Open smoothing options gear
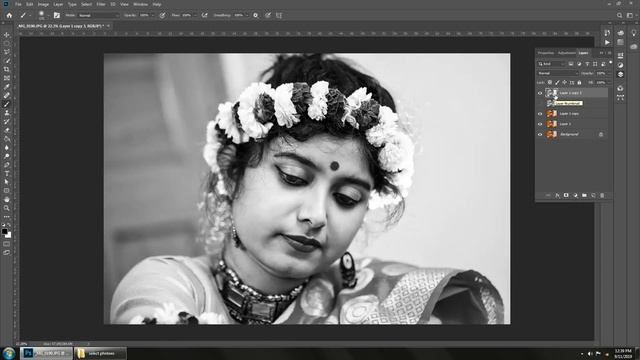 coord(256,15)
